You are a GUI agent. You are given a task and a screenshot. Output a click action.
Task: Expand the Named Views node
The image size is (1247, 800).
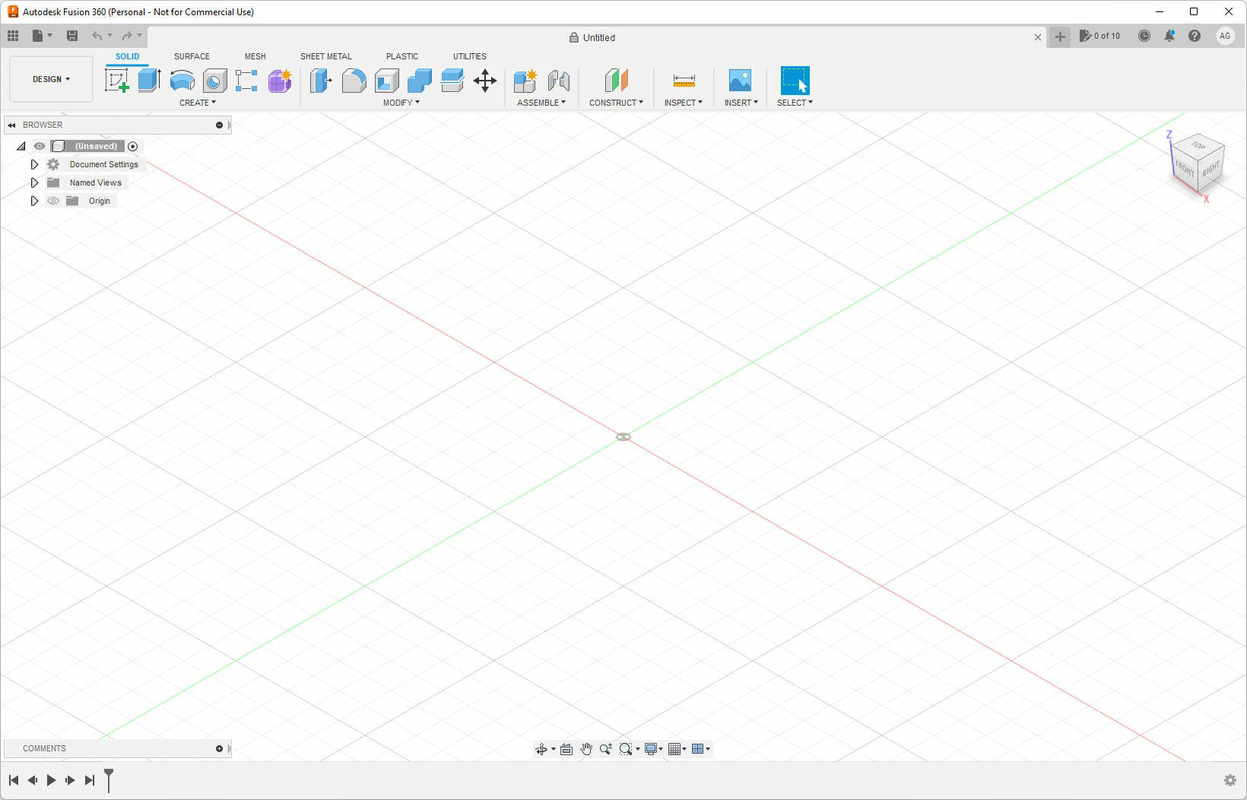(x=34, y=183)
